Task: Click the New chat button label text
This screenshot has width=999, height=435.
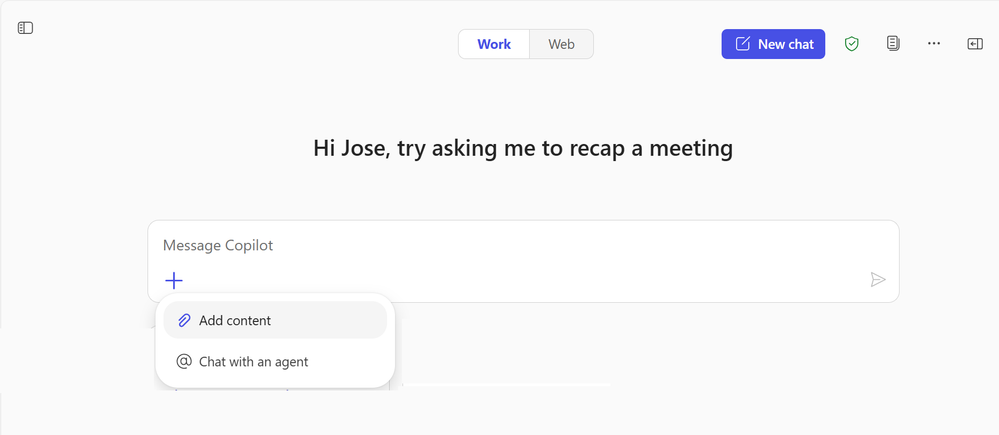Action: point(786,44)
